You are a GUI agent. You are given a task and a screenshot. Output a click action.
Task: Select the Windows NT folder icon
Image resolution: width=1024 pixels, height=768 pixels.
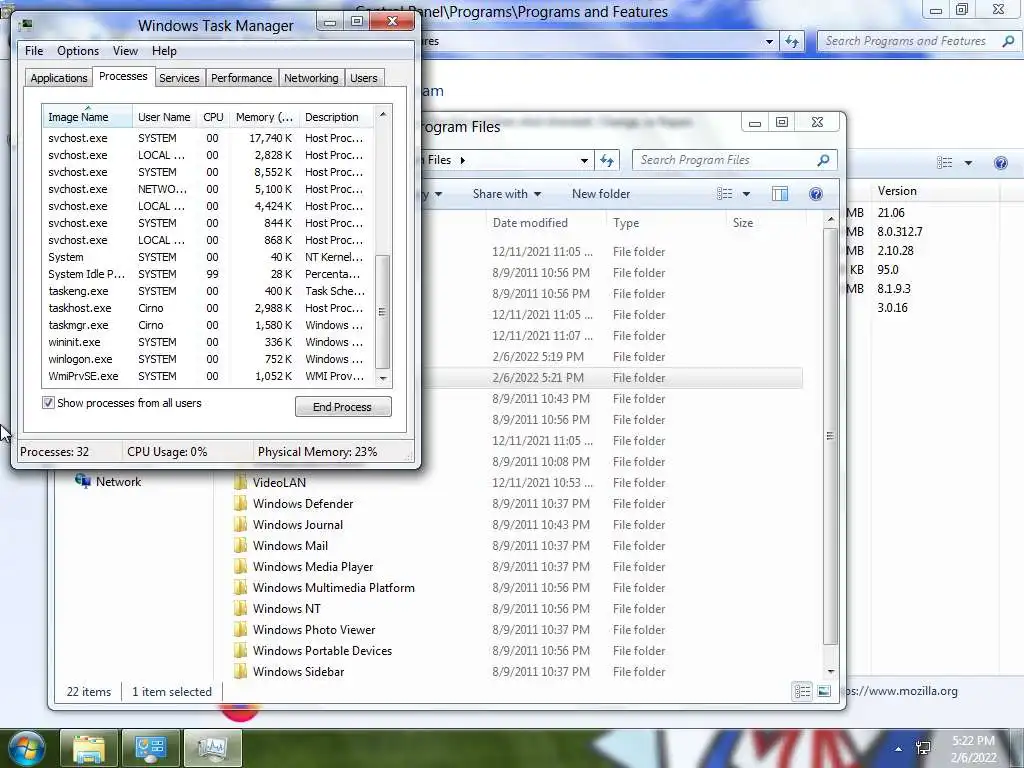(x=241, y=608)
